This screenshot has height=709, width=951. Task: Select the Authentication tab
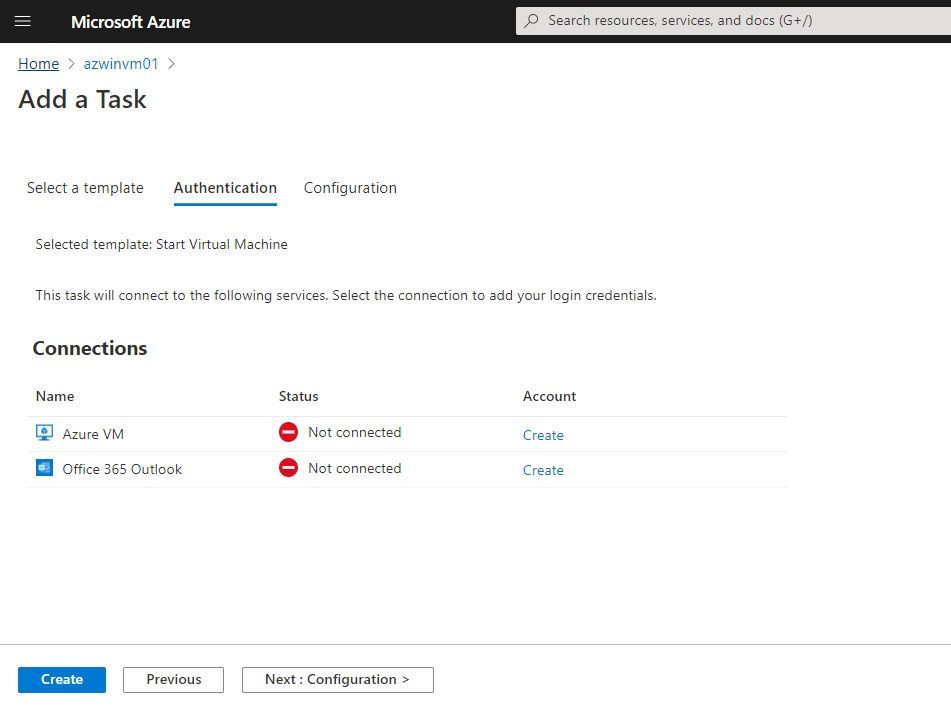(x=225, y=188)
